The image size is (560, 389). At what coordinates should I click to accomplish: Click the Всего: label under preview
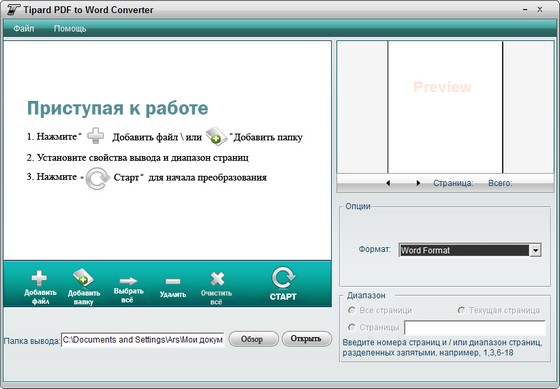[500, 183]
